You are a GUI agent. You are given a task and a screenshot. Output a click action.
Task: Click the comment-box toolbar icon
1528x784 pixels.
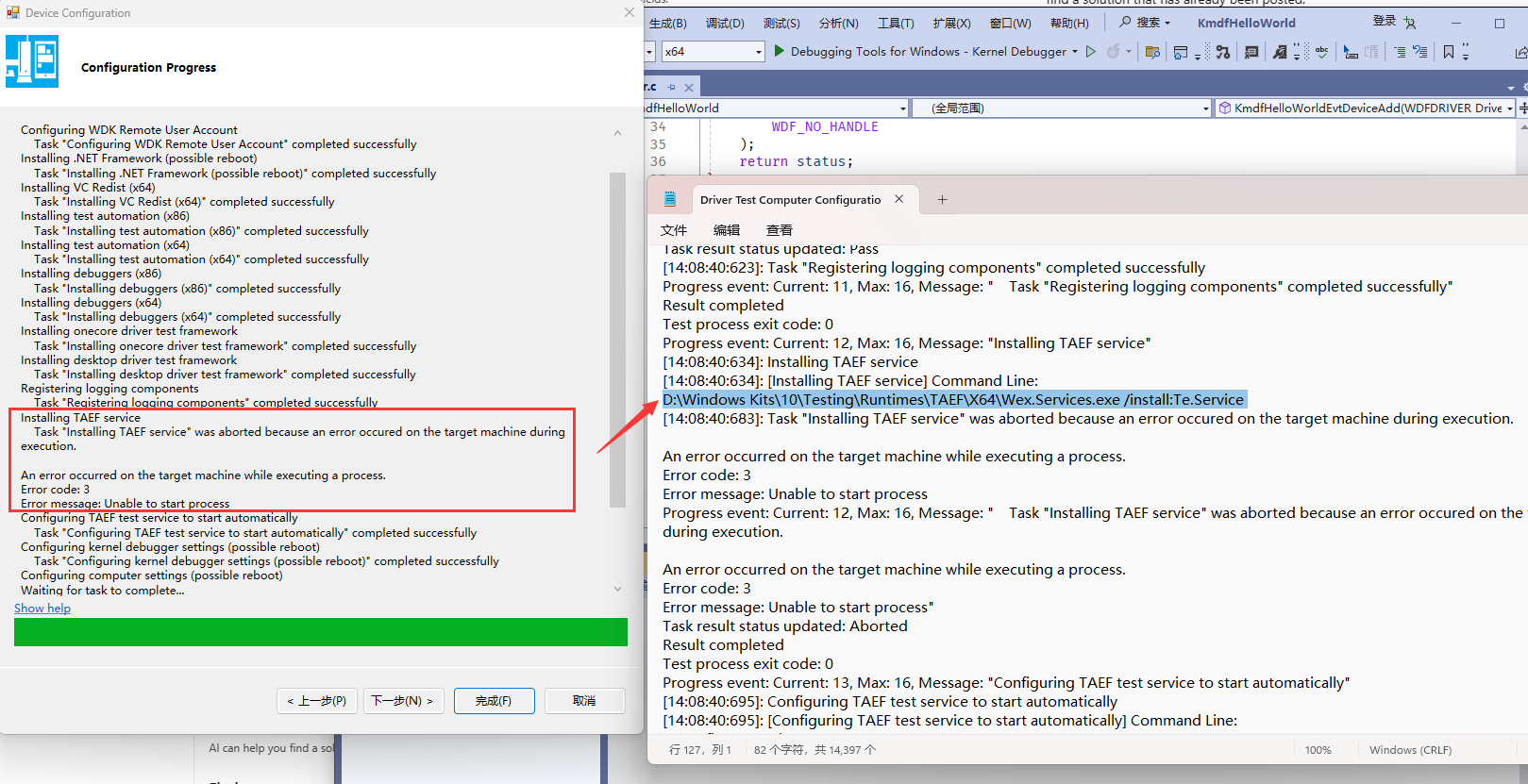coord(1251,52)
